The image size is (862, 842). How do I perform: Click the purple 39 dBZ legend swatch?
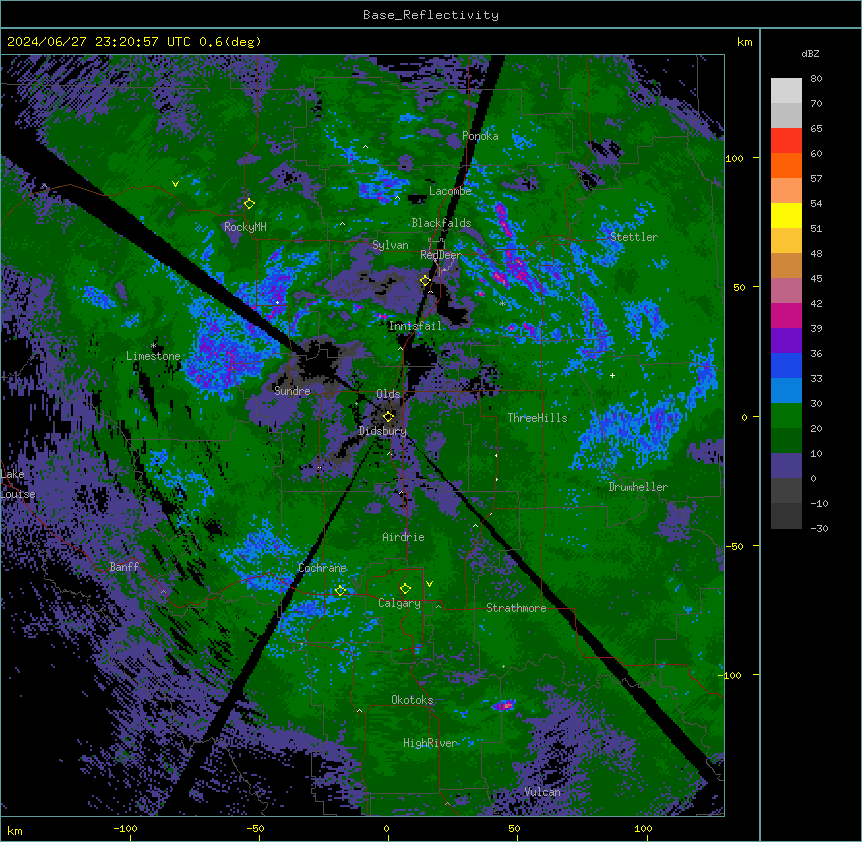pos(786,340)
